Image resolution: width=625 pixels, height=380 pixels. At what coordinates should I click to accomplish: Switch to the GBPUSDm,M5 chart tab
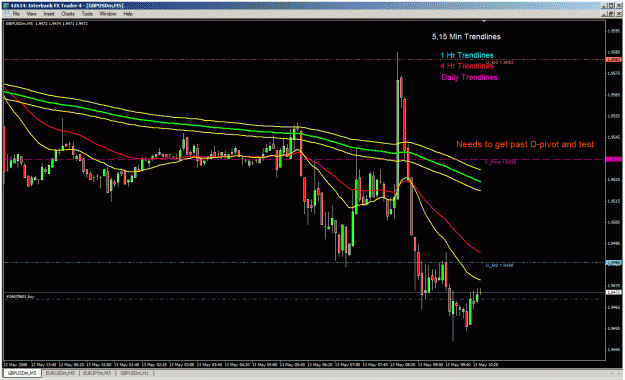22,373
